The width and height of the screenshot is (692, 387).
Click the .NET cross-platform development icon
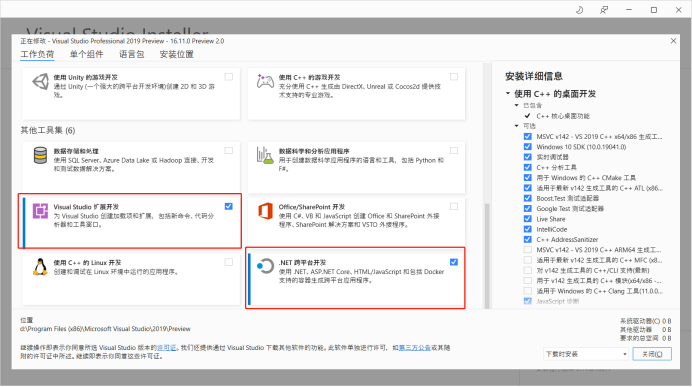(x=265, y=266)
